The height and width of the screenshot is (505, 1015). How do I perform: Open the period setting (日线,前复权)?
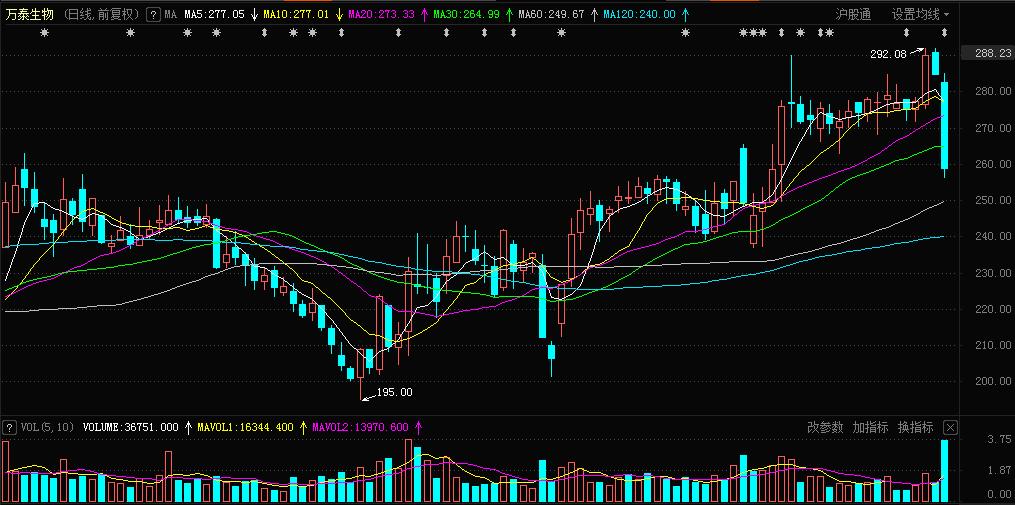[x=101, y=15]
